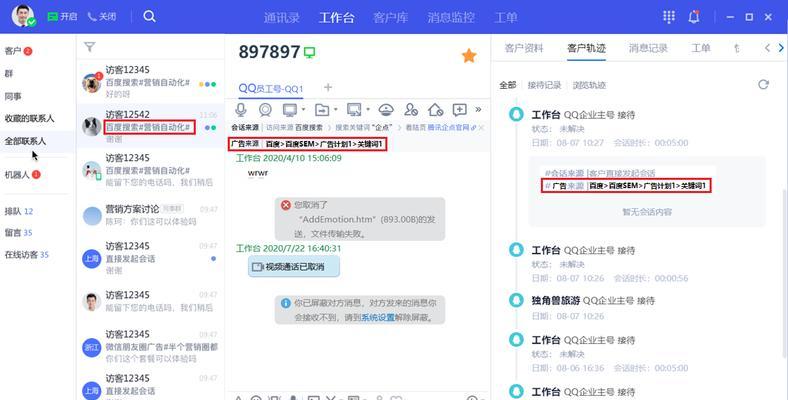
Task: Click the send file folder icon
Action: [322, 110]
